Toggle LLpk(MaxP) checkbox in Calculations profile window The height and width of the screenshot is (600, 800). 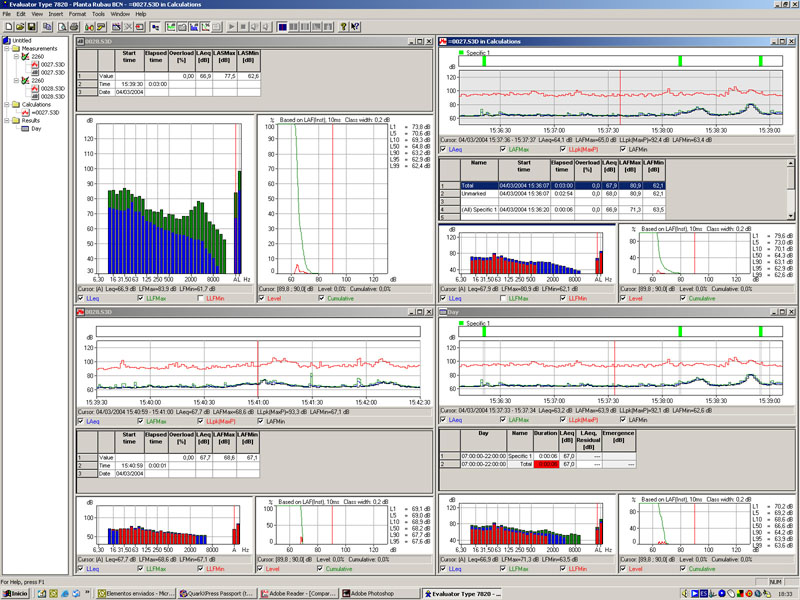tap(563, 149)
